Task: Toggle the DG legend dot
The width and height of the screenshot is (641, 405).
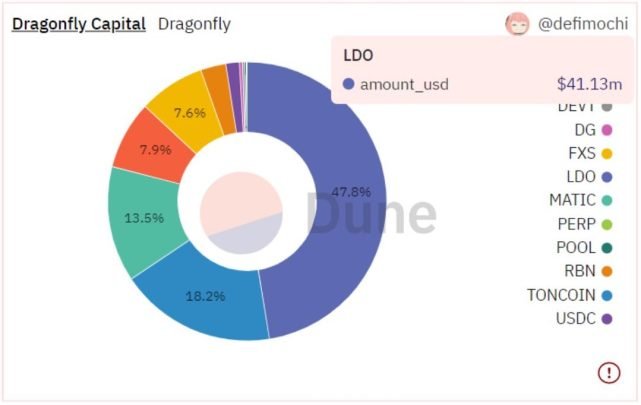Action: 607,130
